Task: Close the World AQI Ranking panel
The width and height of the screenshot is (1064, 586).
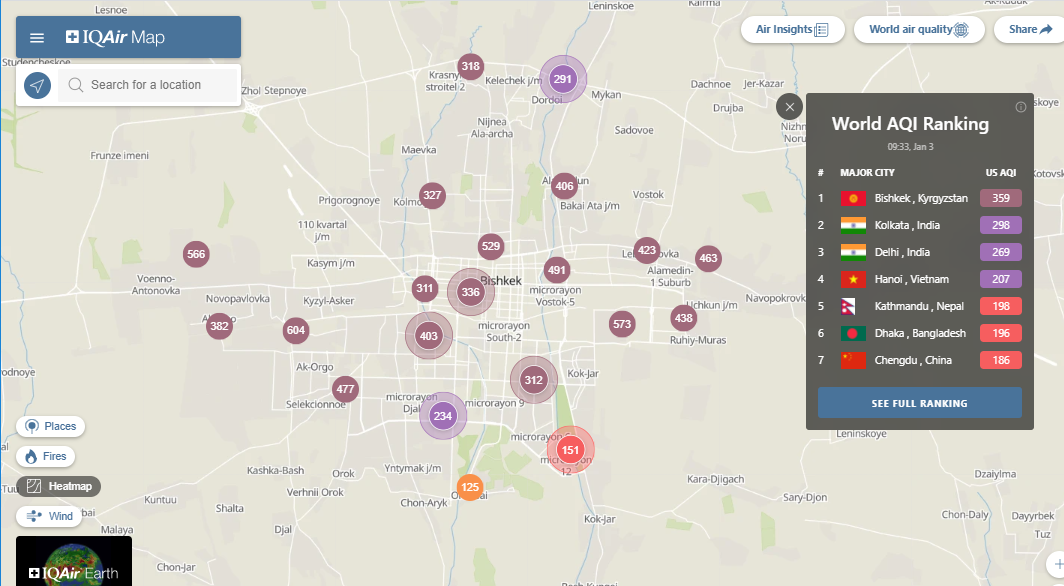Action: coord(789,107)
